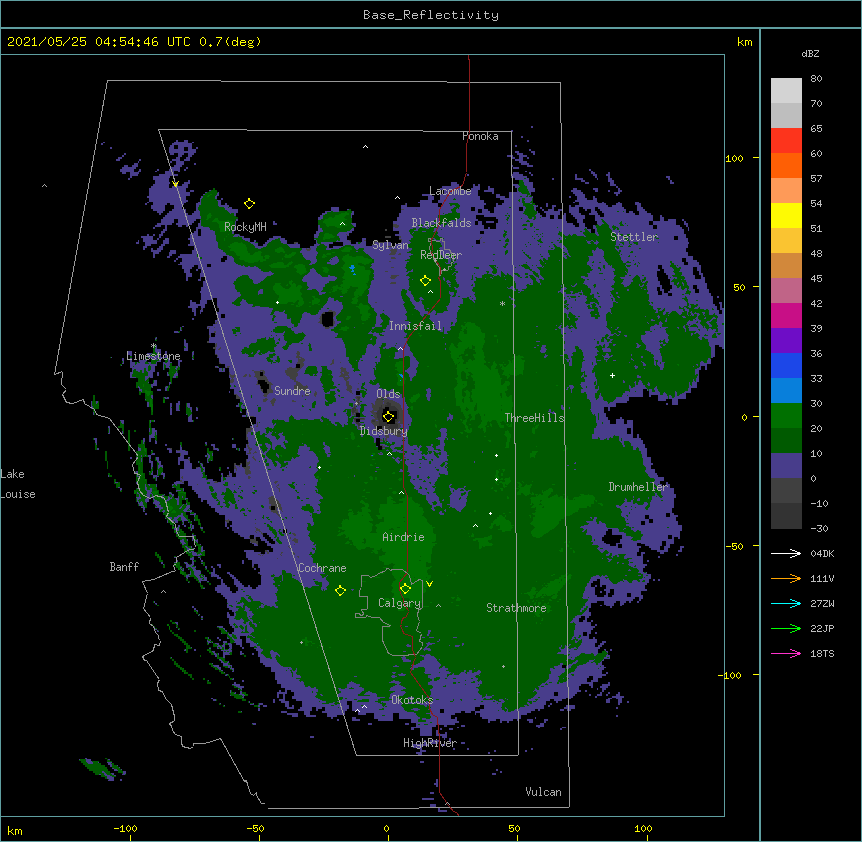The height and width of the screenshot is (842, 862).
Task: Click the Limestone label
Action: click(153, 356)
